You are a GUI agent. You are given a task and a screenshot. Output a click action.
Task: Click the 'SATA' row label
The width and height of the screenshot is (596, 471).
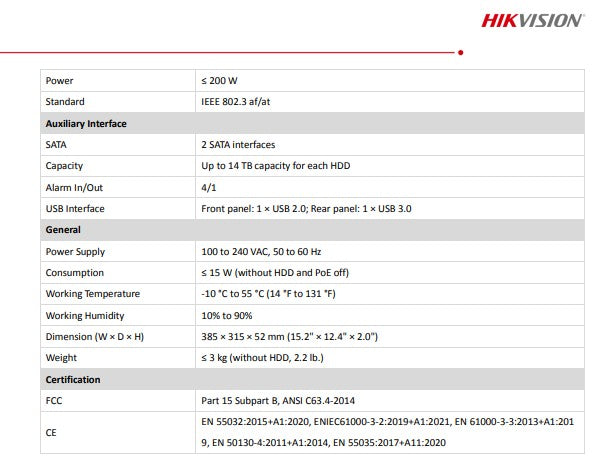56,145
